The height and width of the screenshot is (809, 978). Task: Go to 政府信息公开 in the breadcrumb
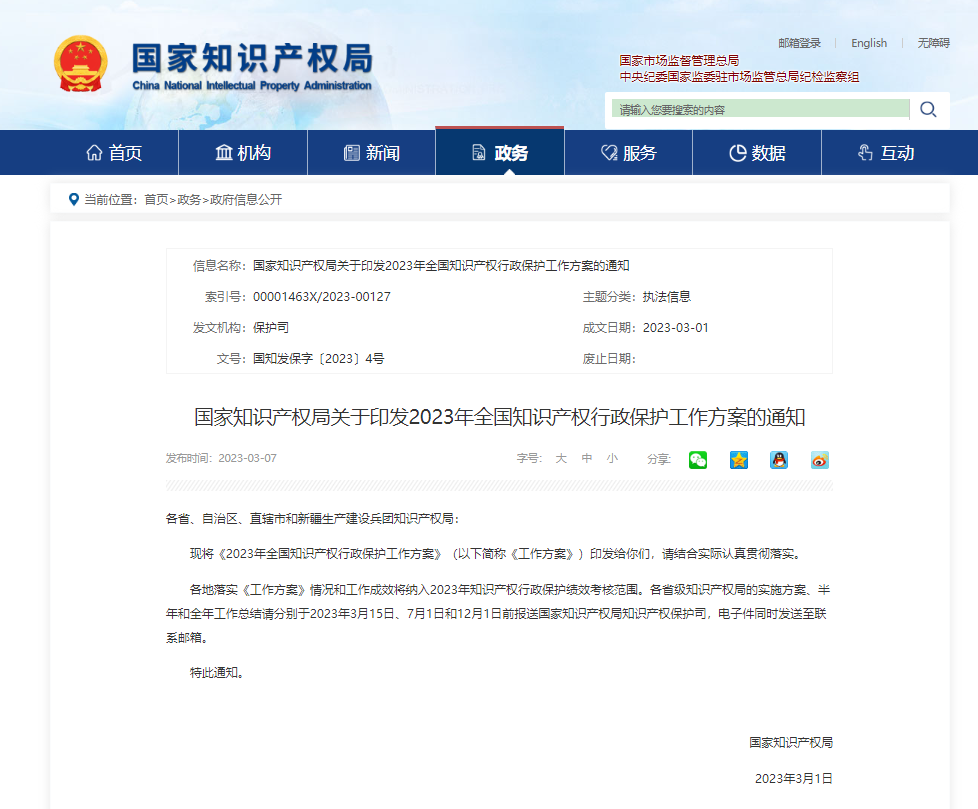pos(246,200)
